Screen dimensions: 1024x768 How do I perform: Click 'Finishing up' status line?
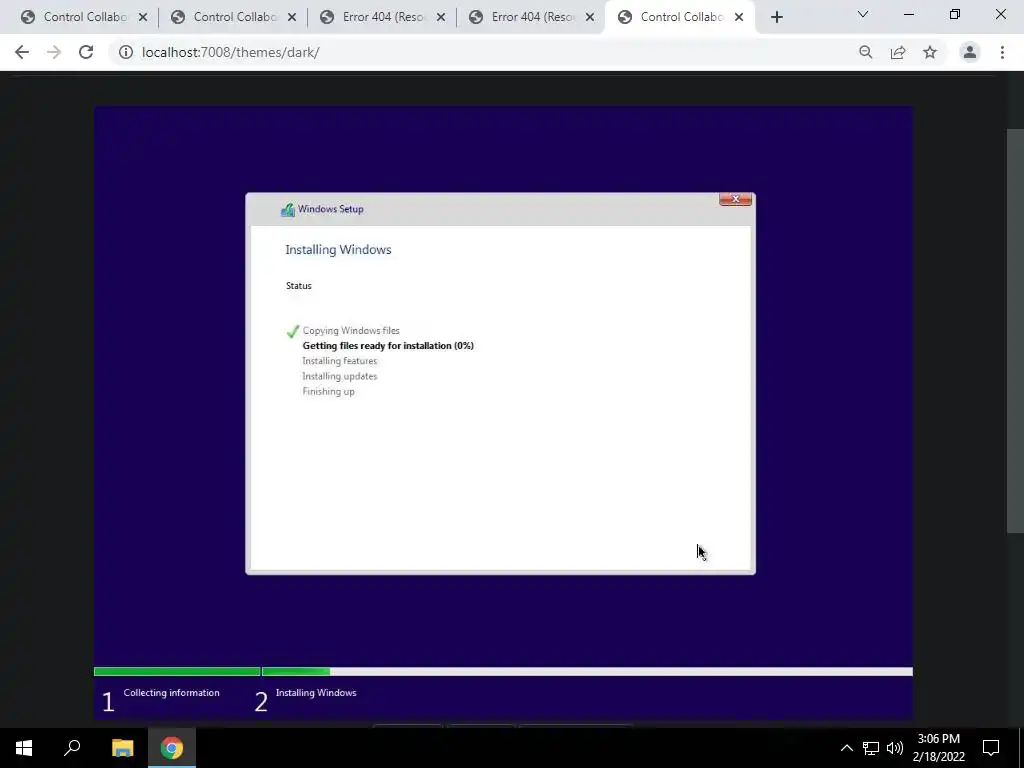tap(328, 391)
